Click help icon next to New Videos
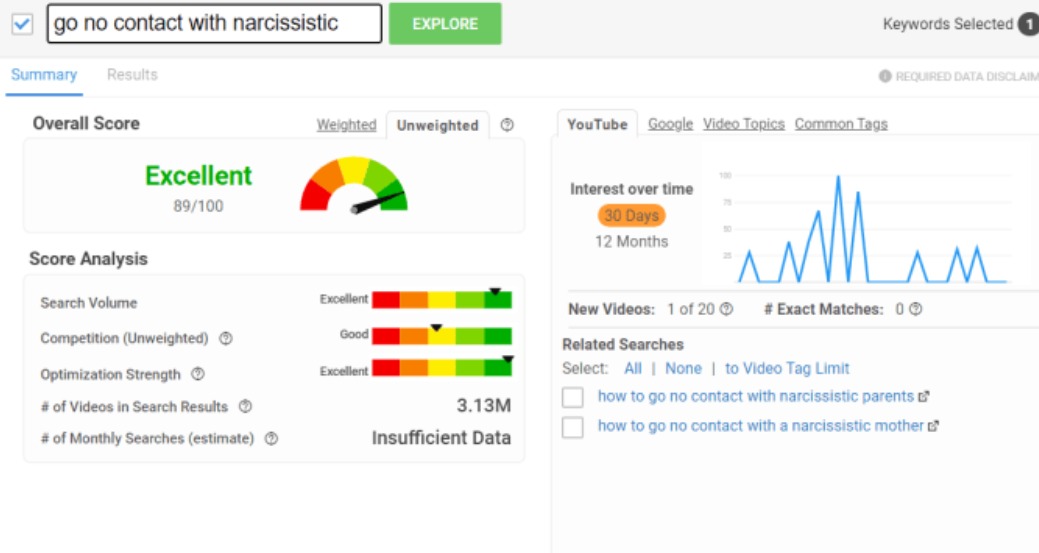The width and height of the screenshot is (1039, 553). click(x=726, y=310)
